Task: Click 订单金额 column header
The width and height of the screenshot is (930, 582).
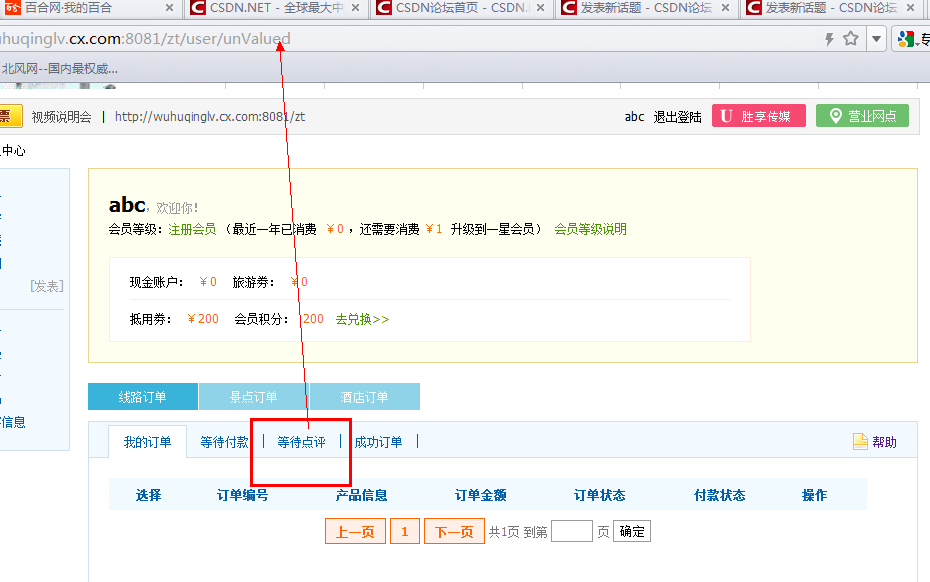Action: pyautogui.click(x=480, y=495)
